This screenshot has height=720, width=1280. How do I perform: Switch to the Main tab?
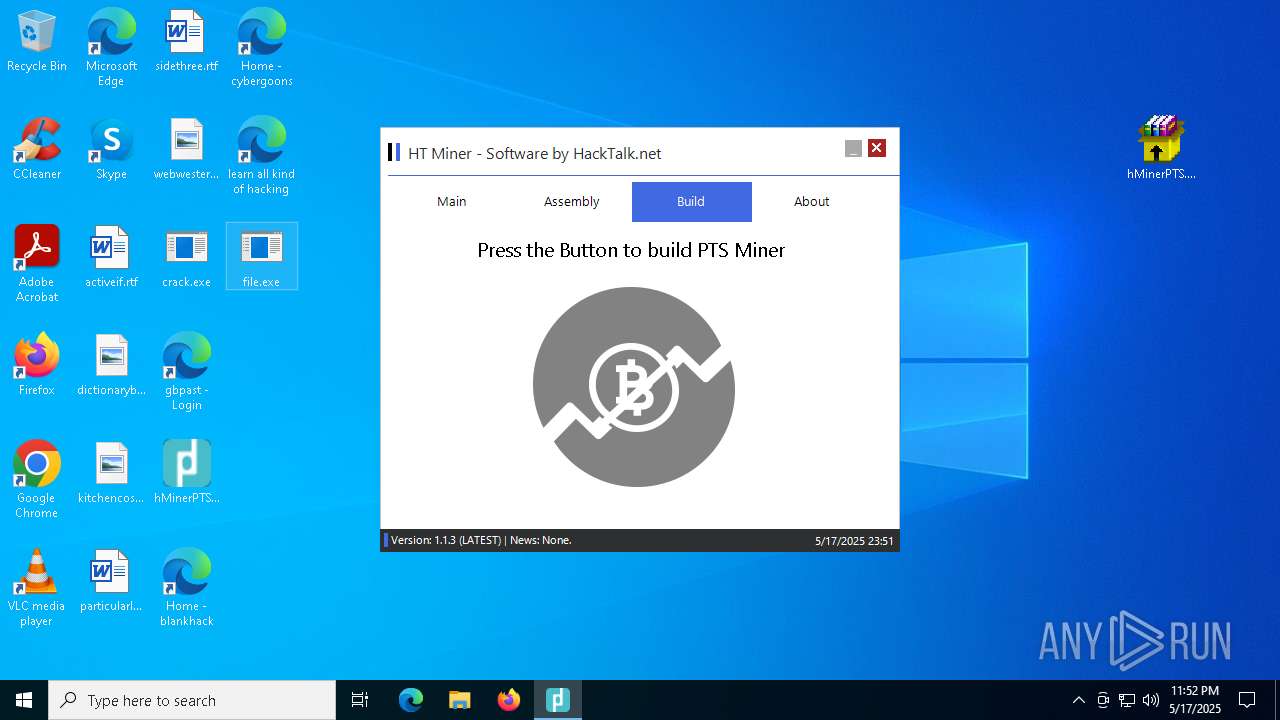click(452, 202)
